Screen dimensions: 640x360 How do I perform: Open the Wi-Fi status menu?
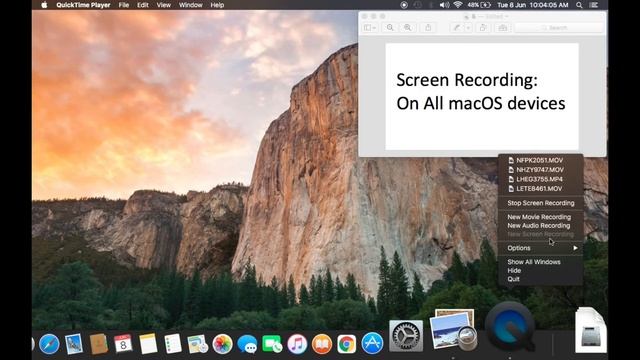458,5
